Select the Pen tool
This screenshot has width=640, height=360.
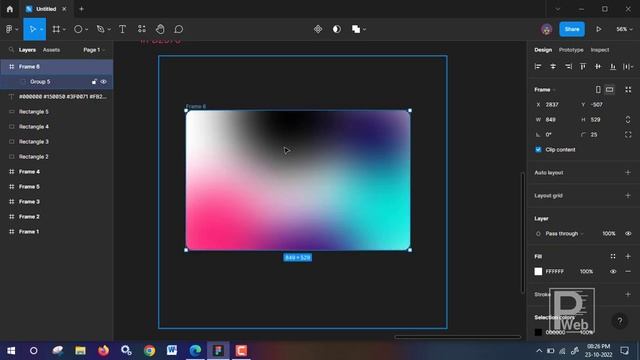click(100, 29)
